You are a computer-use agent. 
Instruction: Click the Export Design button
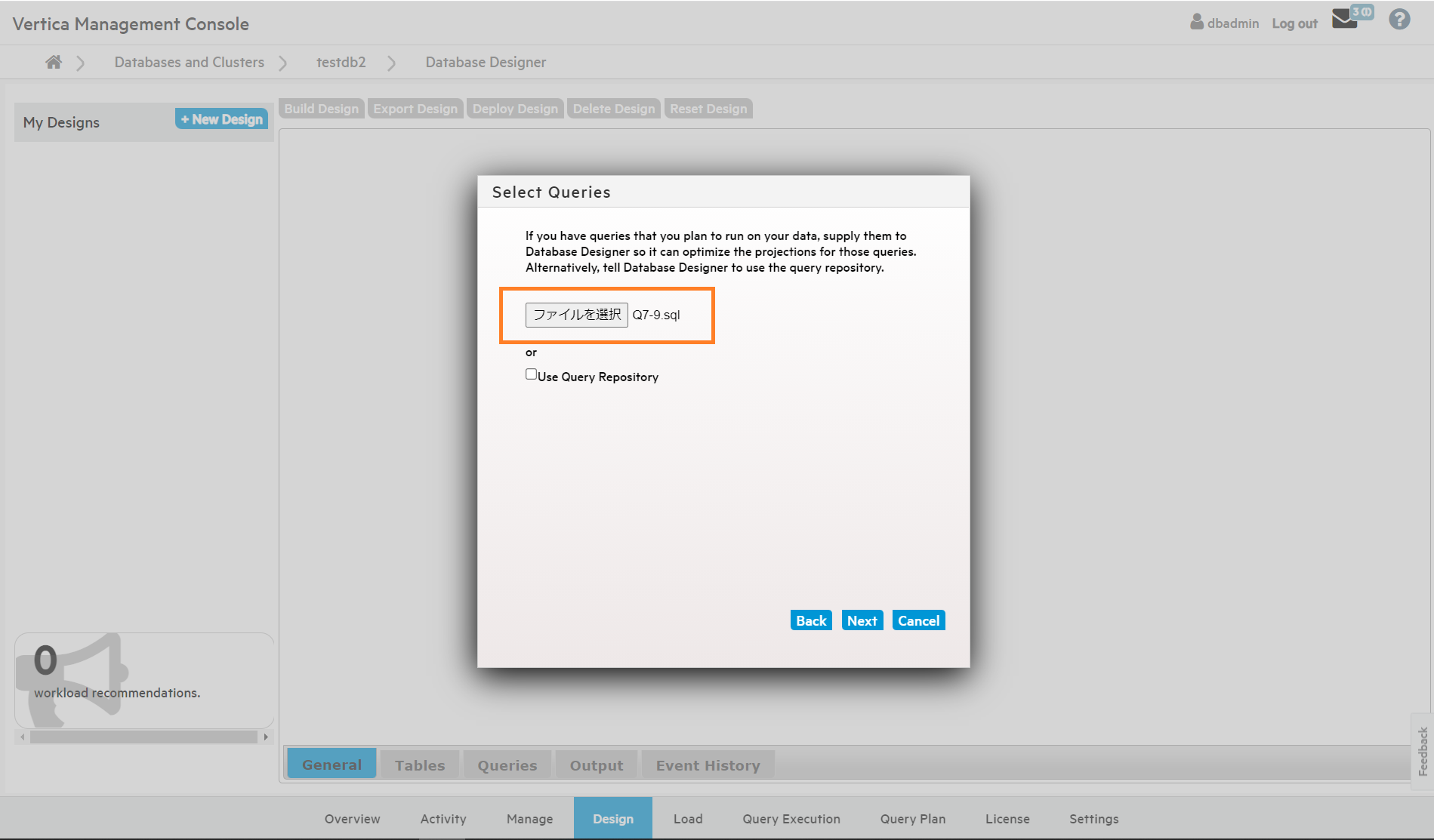coord(415,109)
